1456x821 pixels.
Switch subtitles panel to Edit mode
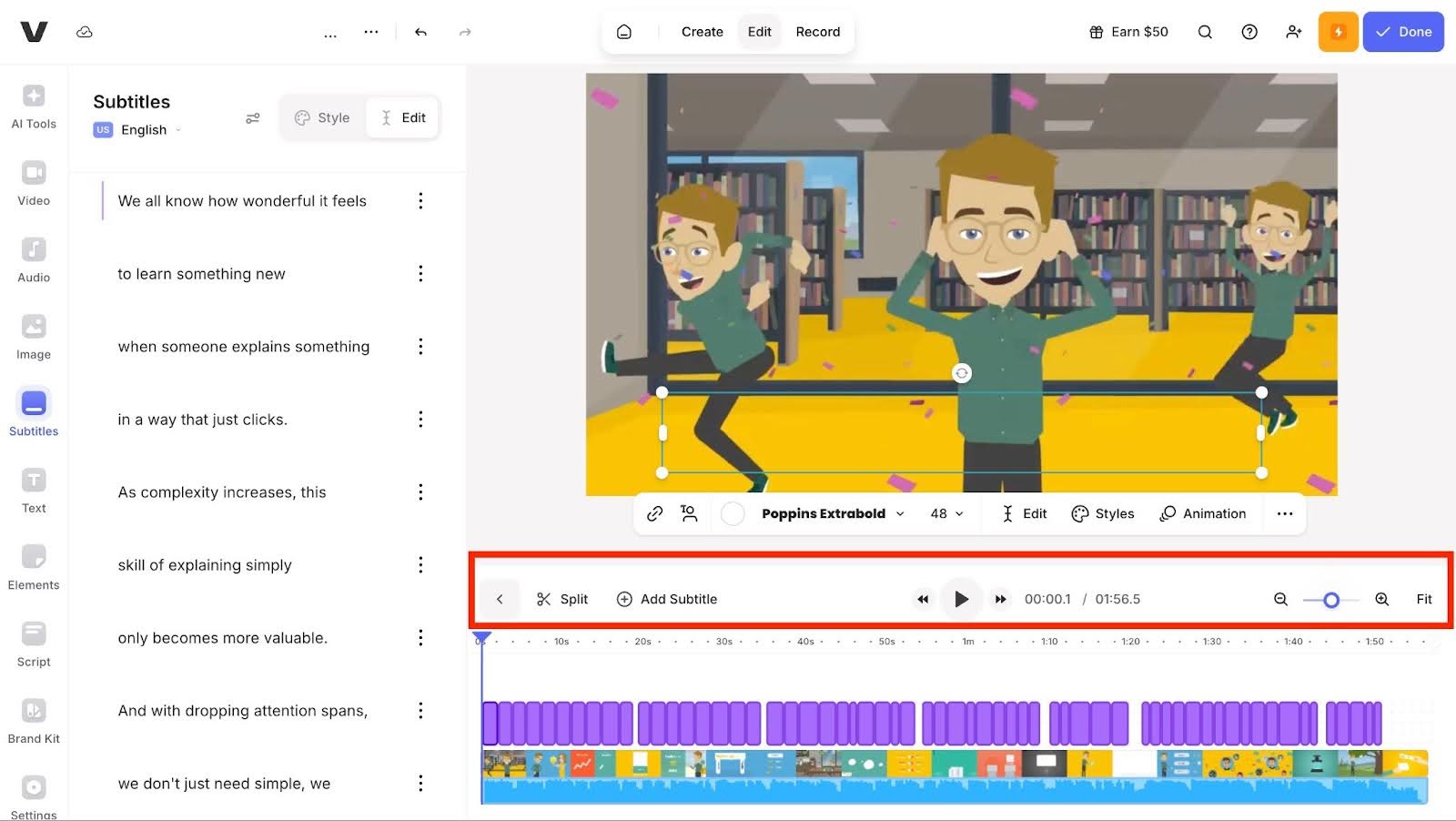403,117
